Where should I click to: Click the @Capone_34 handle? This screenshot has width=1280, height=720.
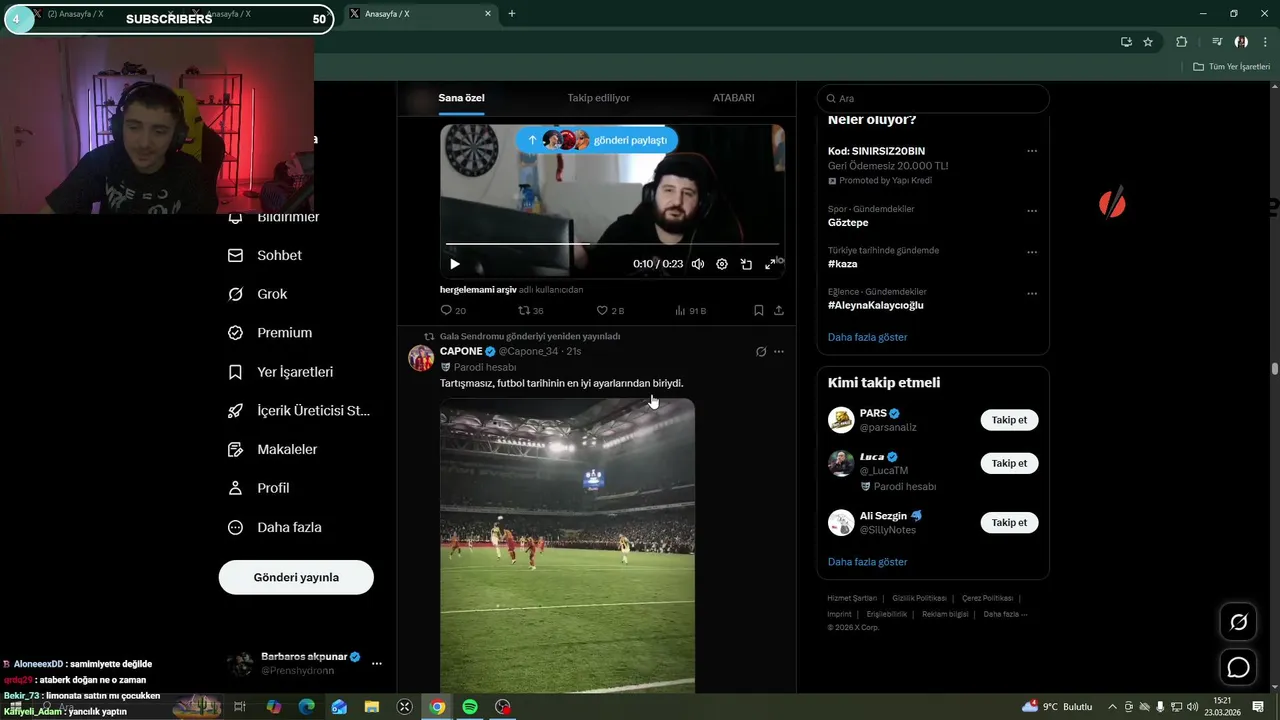coord(529,352)
